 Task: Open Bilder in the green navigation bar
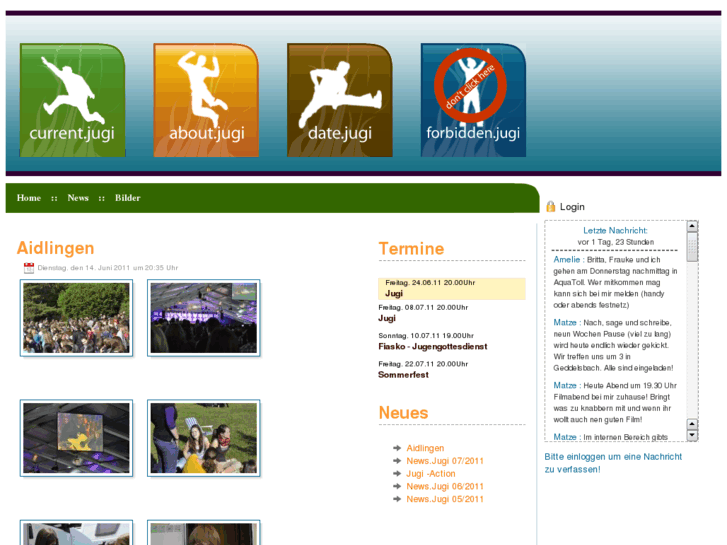pos(128,198)
